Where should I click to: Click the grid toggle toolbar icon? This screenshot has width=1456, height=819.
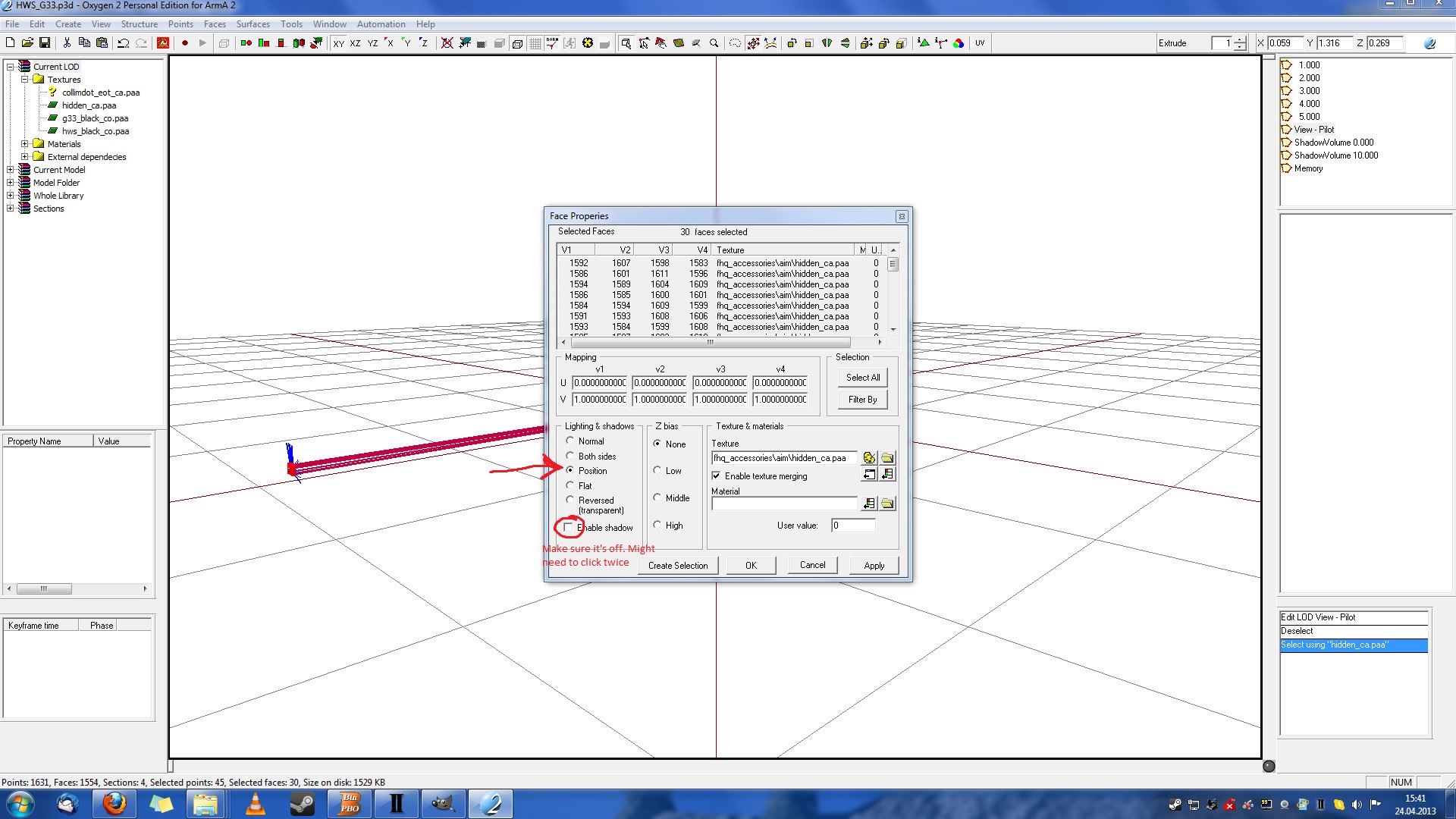(x=535, y=43)
